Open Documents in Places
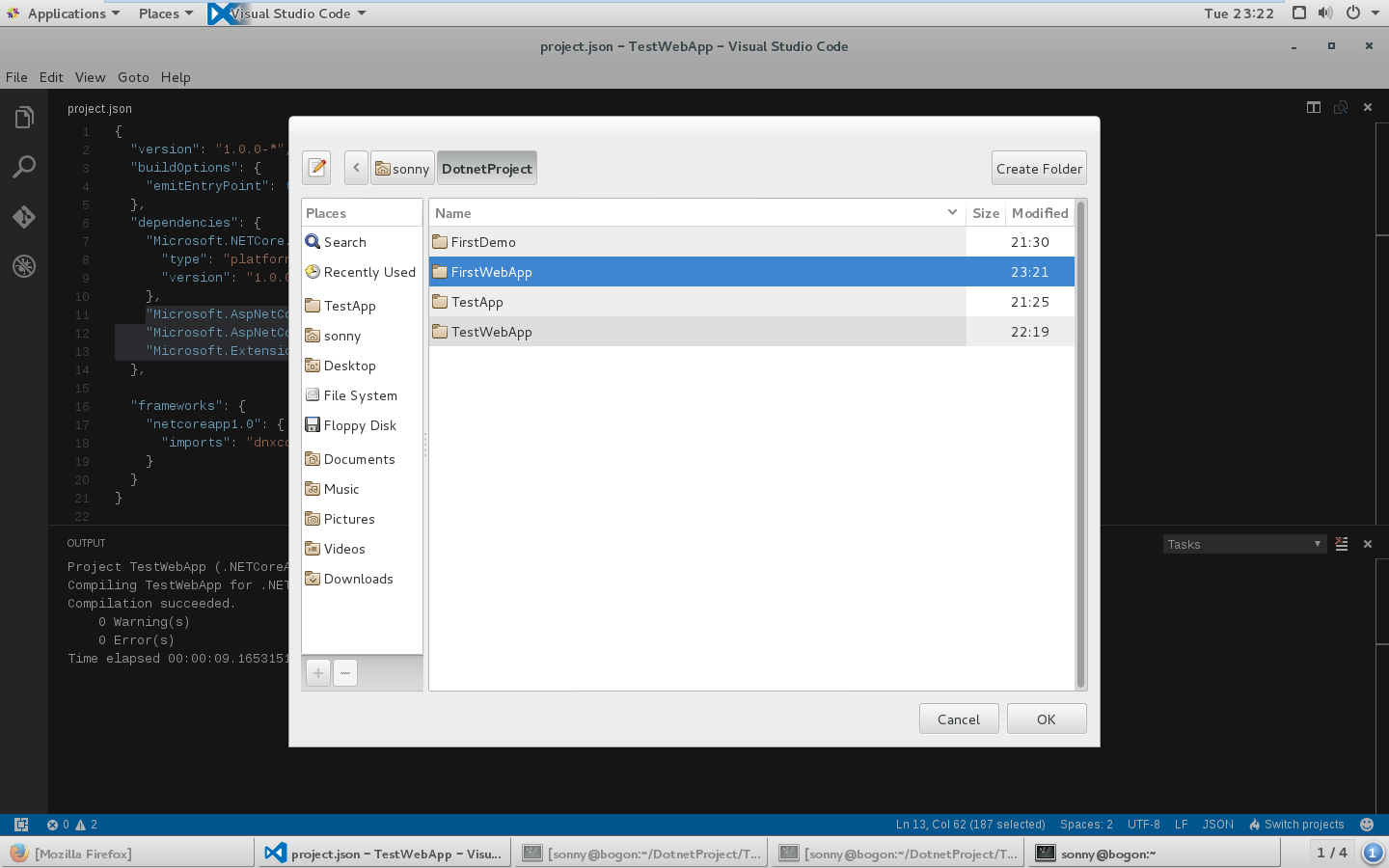Viewport: 1389px width, 868px height. [x=362, y=459]
